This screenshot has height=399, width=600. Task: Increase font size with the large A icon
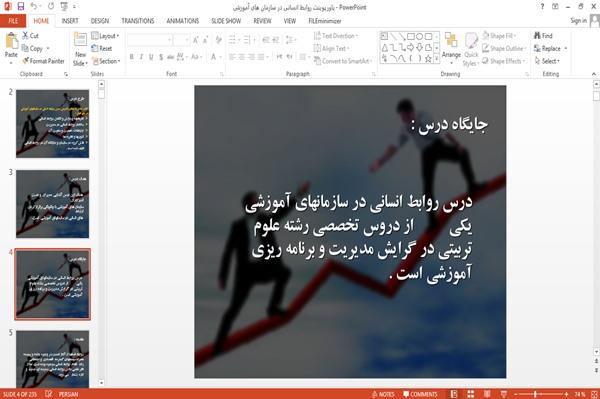pos(196,40)
